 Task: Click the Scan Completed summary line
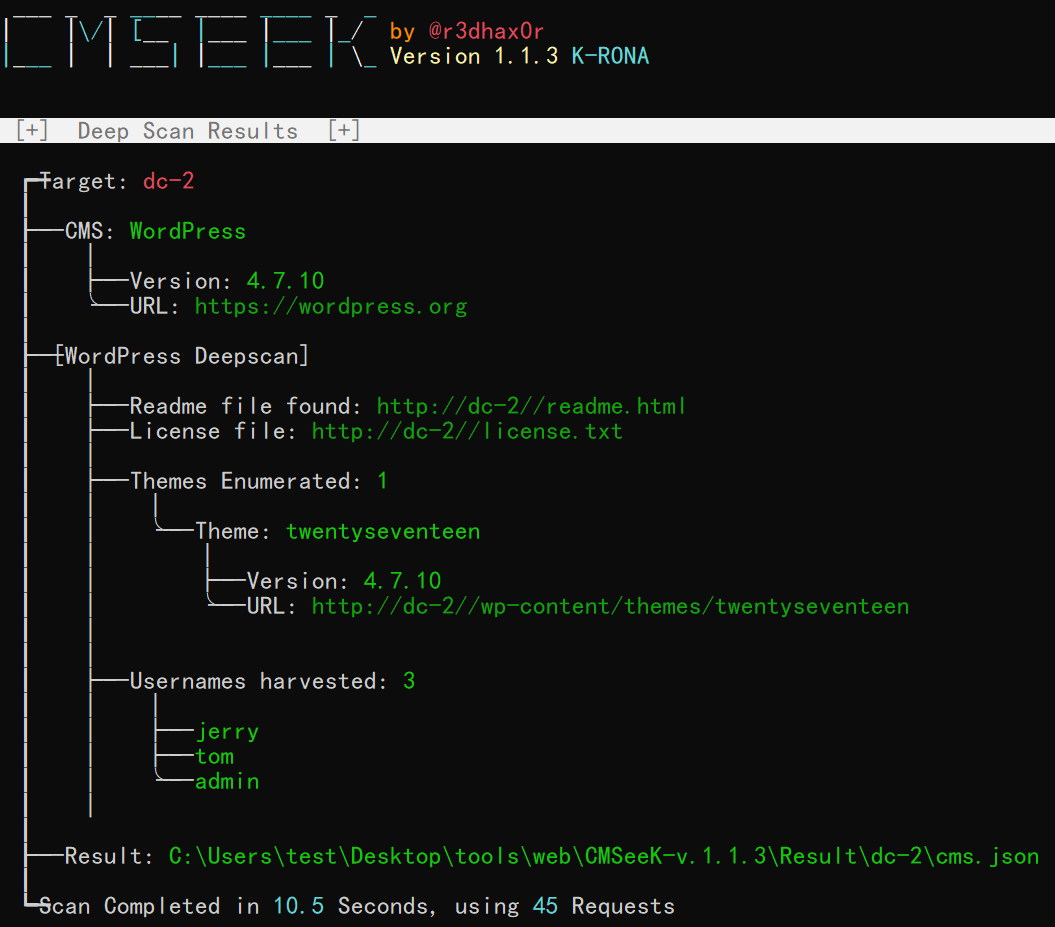coord(356,906)
